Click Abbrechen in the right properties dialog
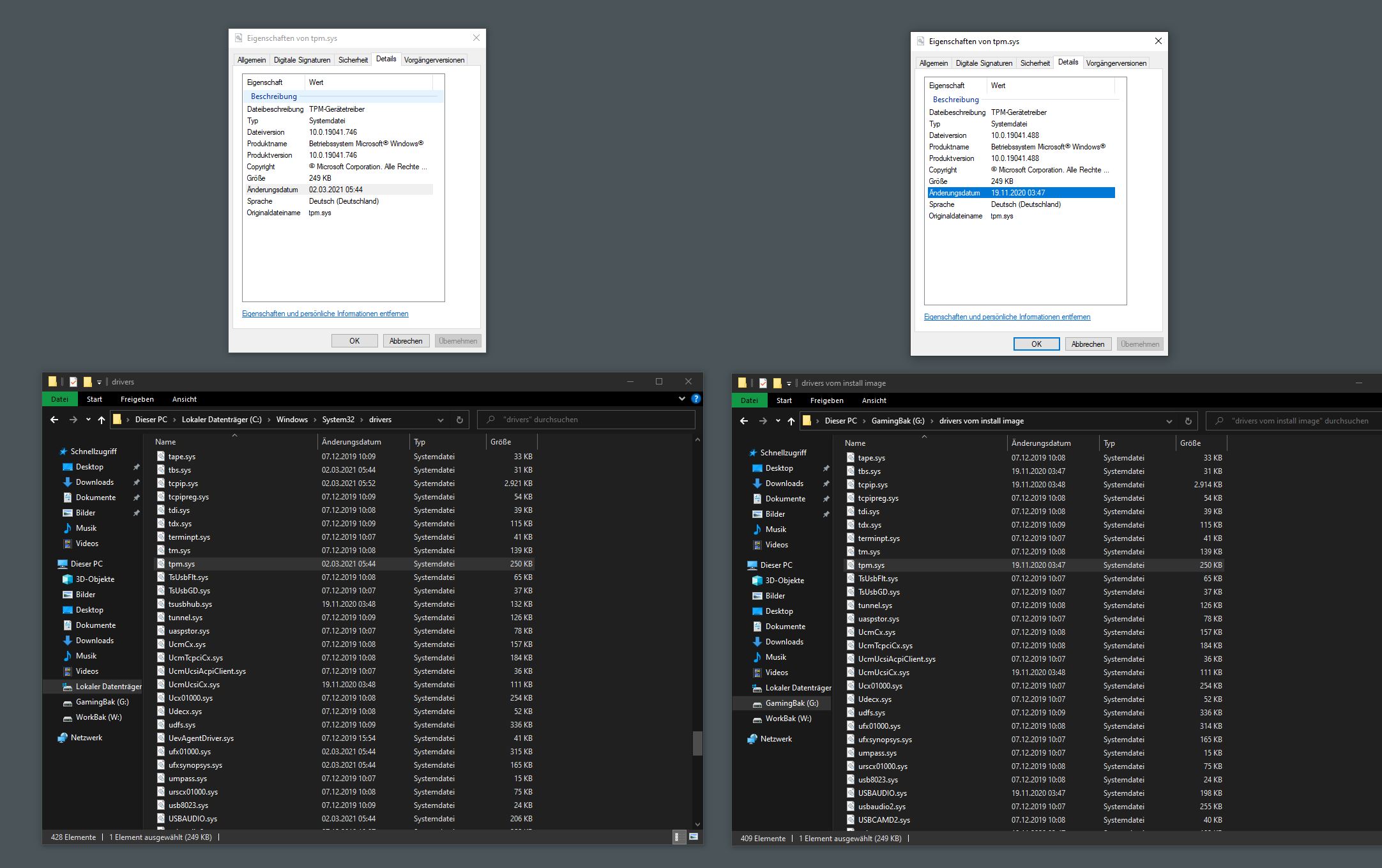This screenshot has height=868, width=1382. pos(1088,344)
